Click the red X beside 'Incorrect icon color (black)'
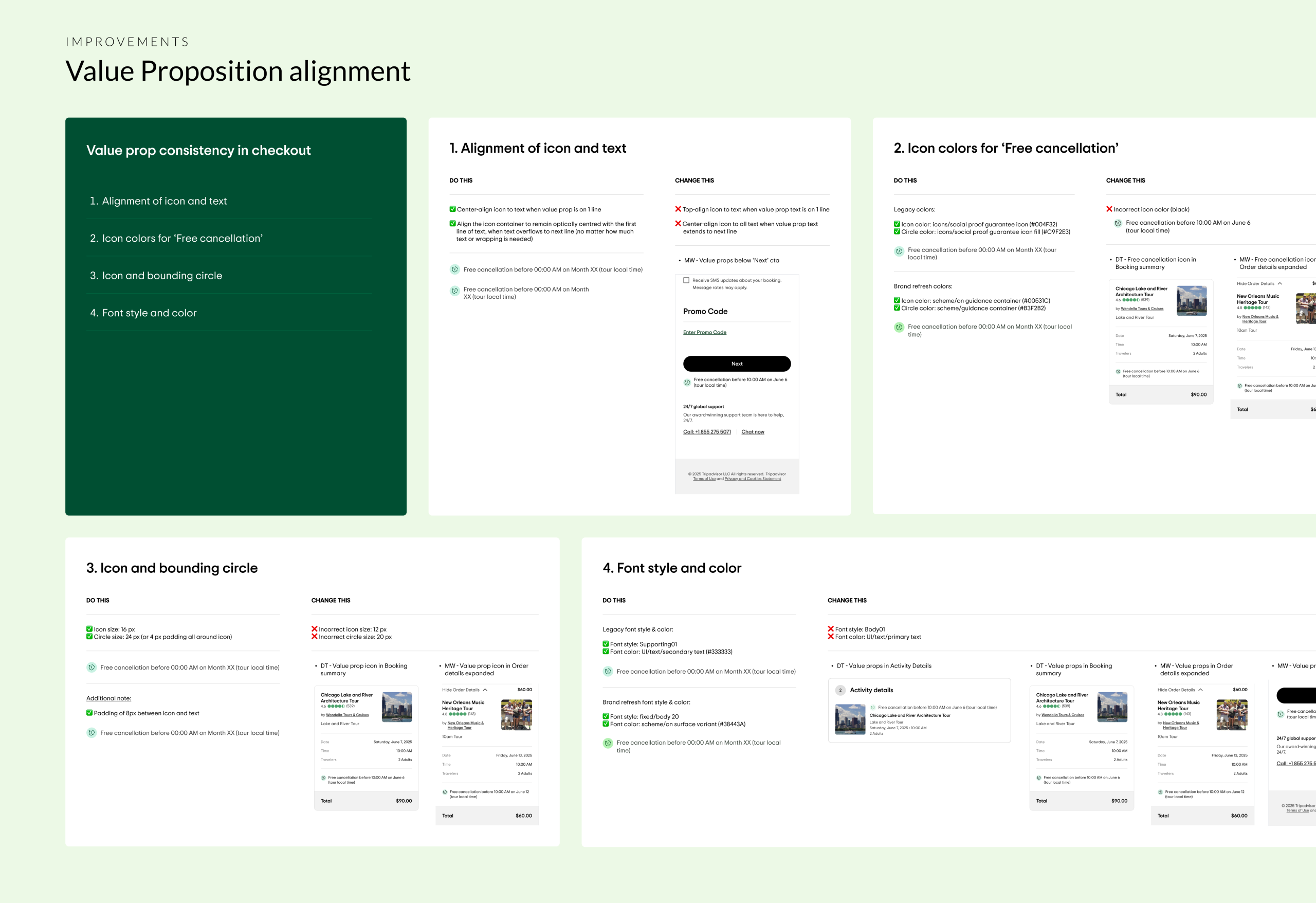This screenshot has width=1316, height=903. tap(1109, 209)
